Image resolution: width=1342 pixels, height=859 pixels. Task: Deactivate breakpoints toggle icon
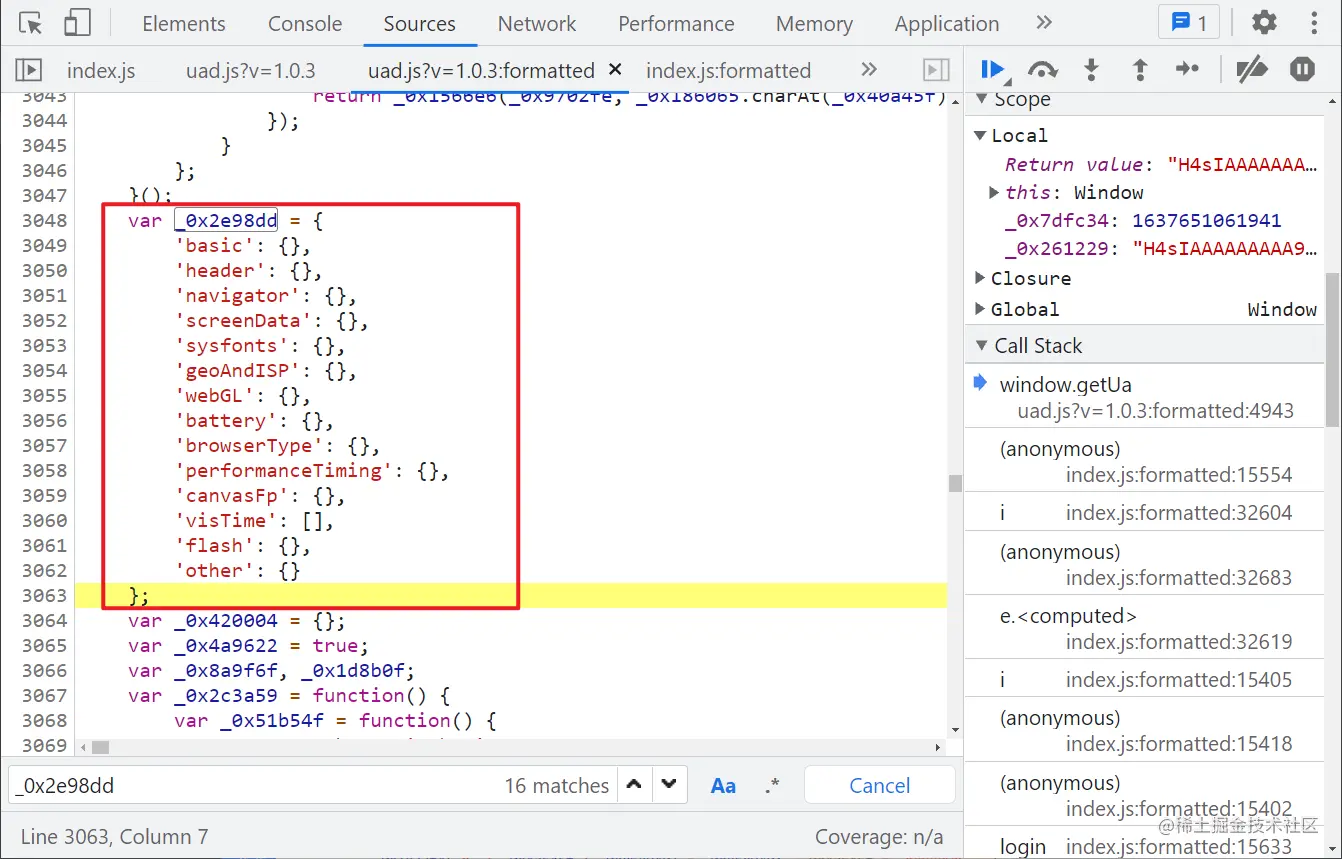click(x=1252, y=69)
